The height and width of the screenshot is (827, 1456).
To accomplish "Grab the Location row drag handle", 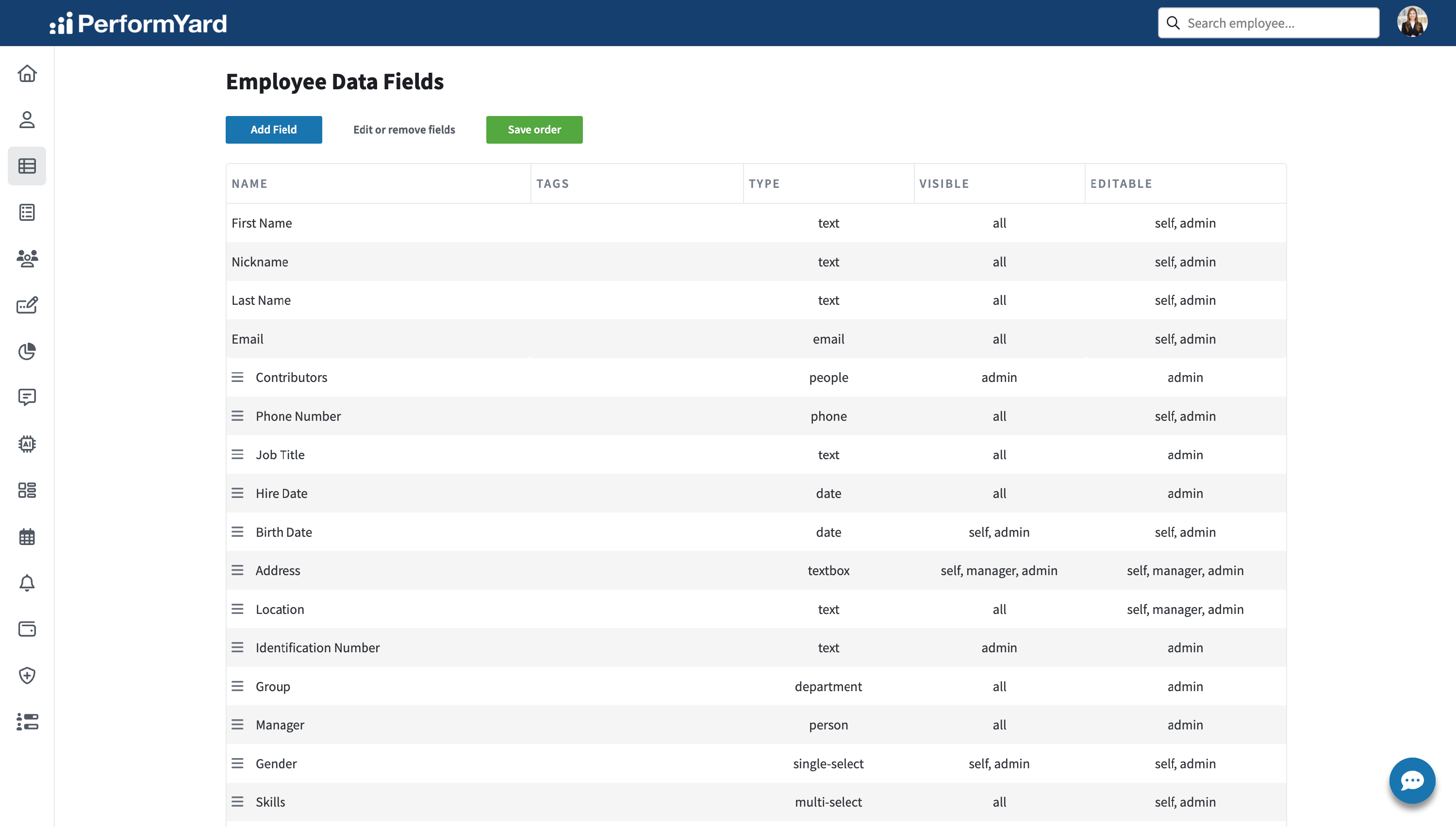I will coord(237,609).
